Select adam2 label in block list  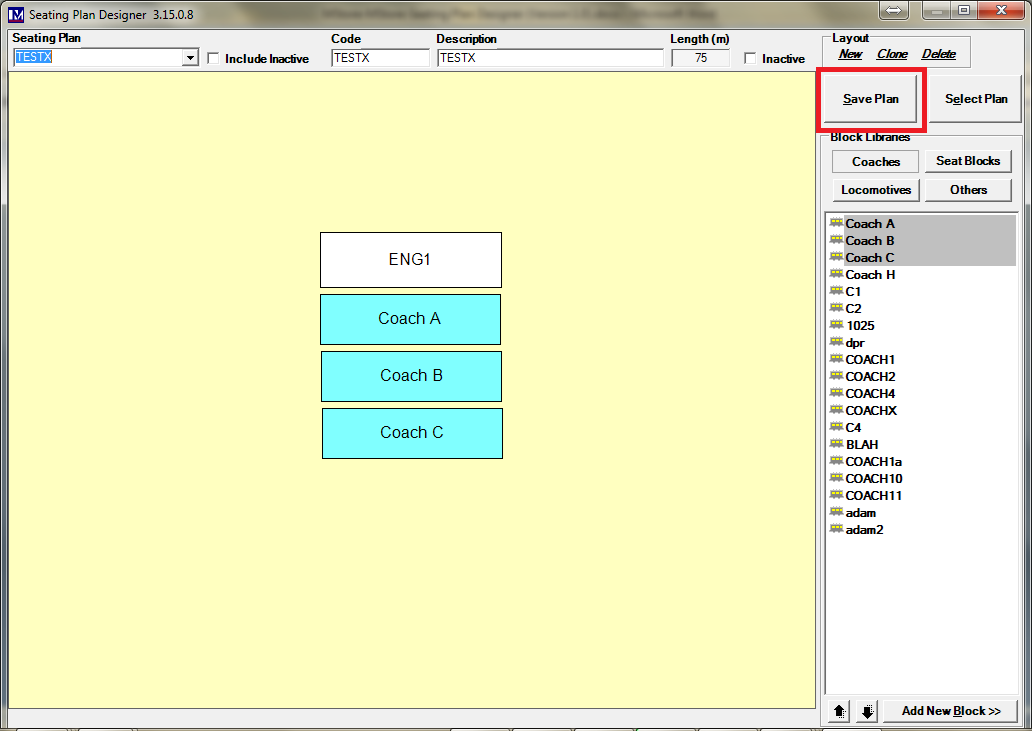coord(864,530)
